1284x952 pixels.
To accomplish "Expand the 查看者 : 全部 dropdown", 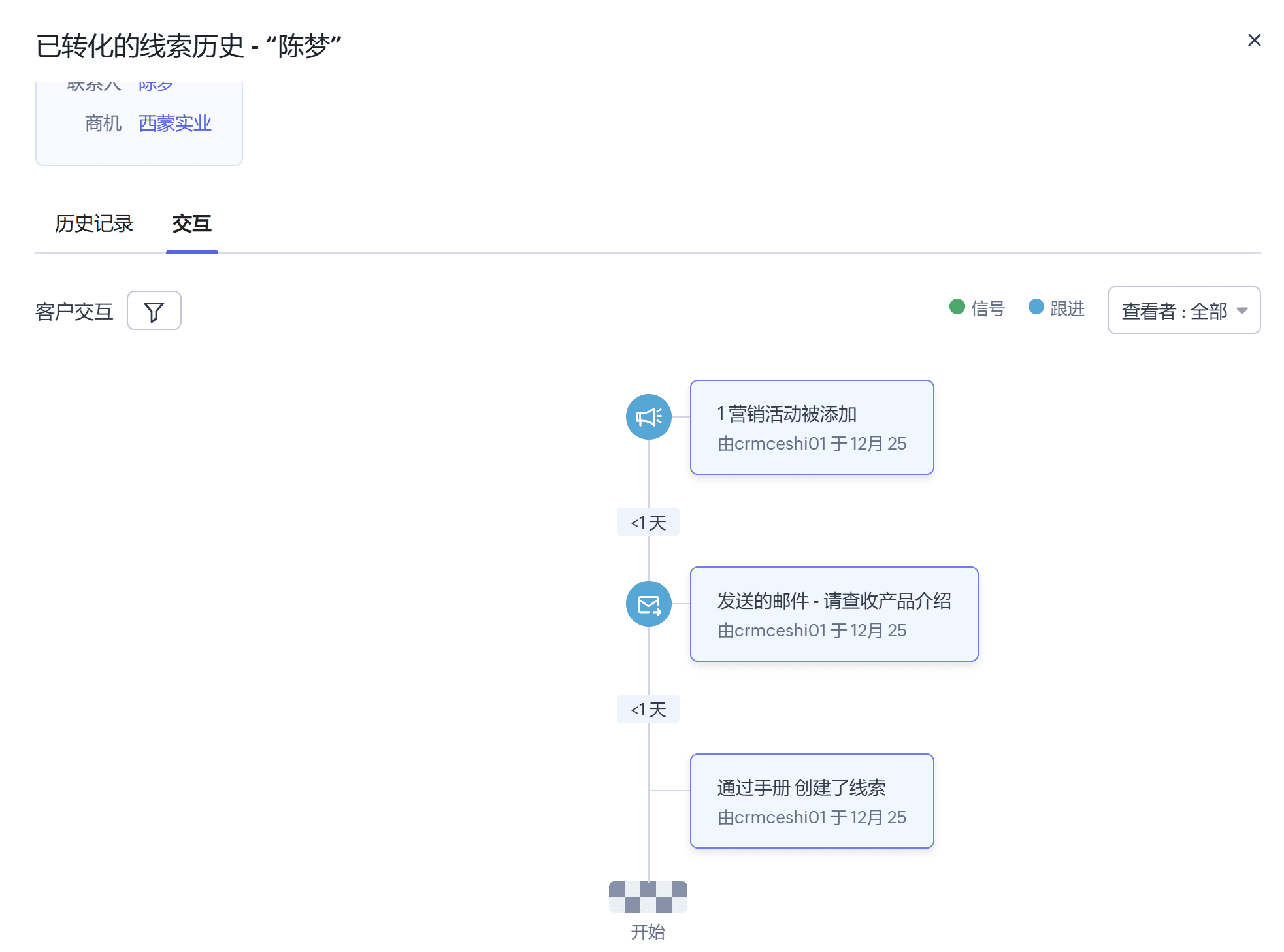I will [1183, 310].
